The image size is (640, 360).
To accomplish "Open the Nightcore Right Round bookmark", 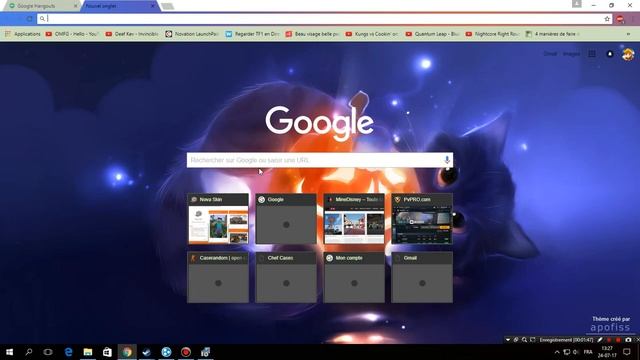I will pos(492,34).
